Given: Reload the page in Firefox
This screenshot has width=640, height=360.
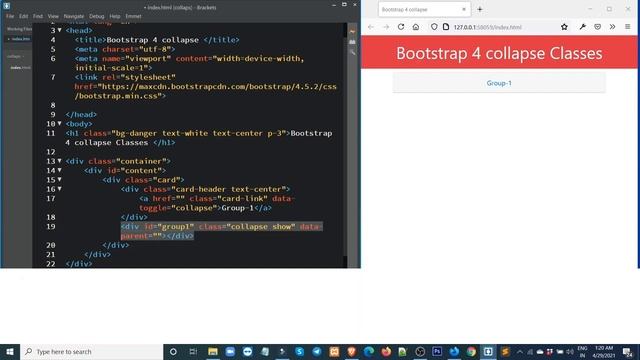Looking at the screenshot, I should click(x=401, y=27).
